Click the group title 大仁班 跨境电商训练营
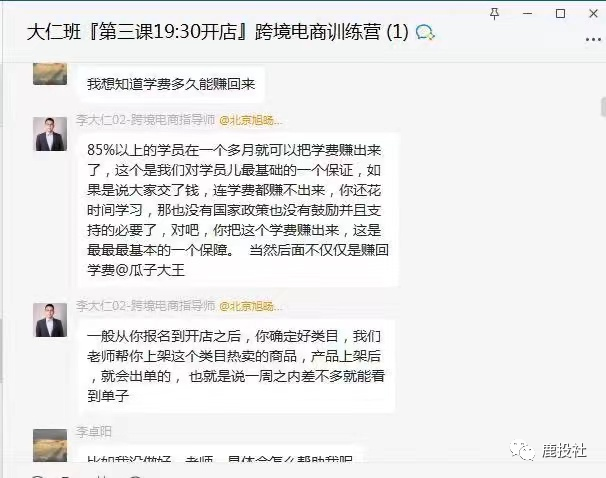This screenshot has width=606, height=478. (218, 32)
